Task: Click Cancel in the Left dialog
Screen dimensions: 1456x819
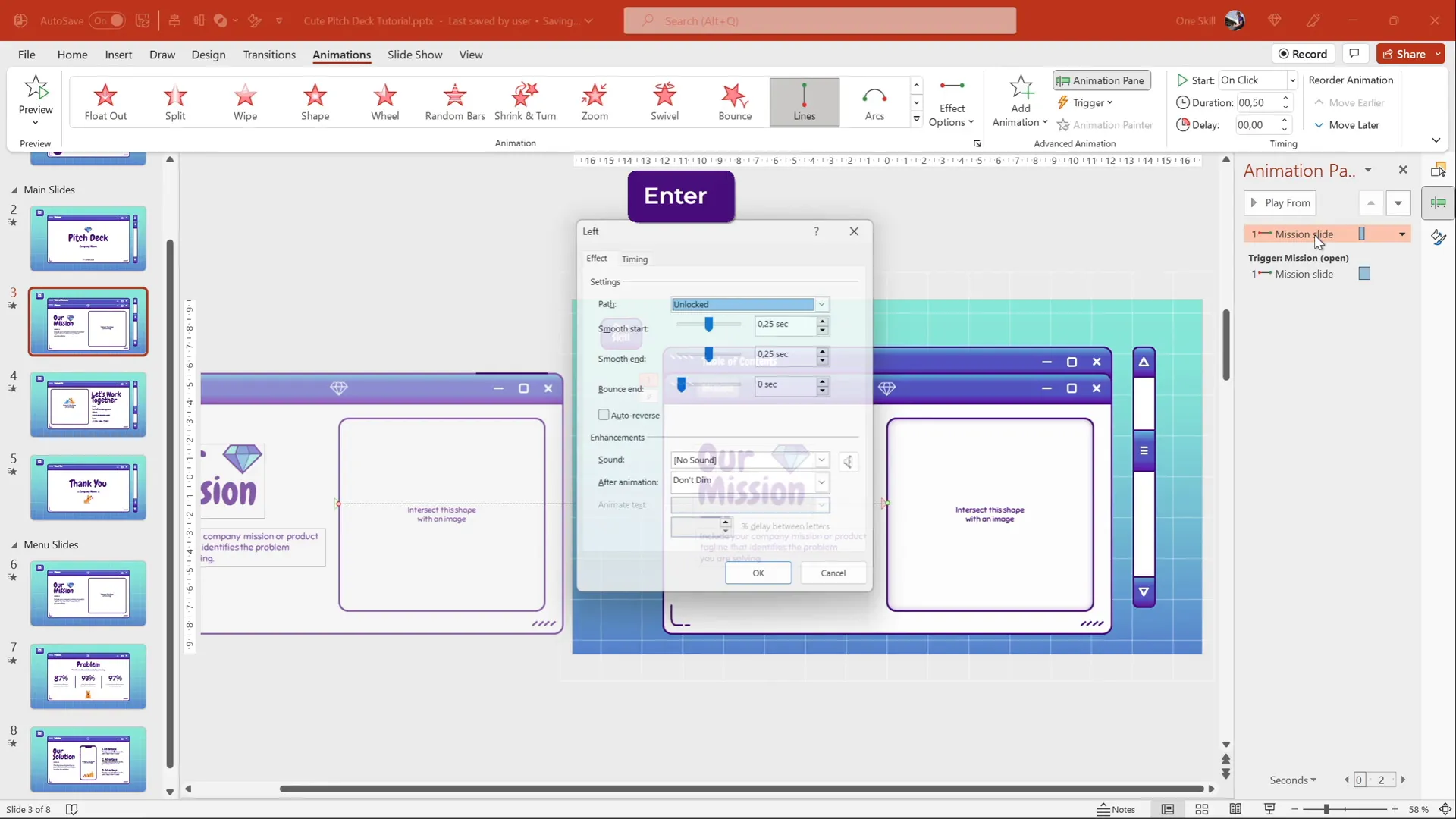Action: 833,573
